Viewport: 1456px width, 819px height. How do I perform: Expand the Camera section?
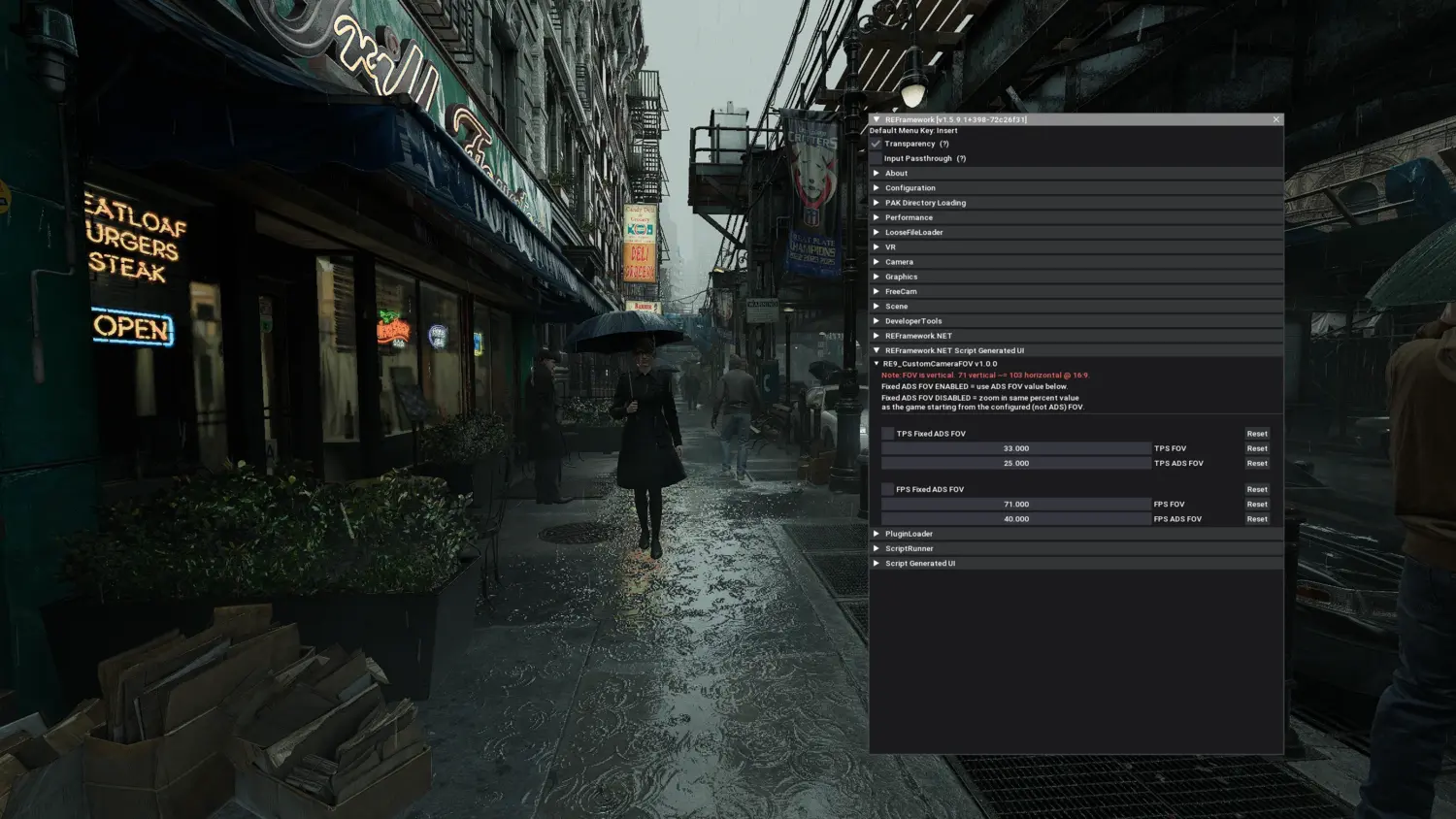click(899, 261)
